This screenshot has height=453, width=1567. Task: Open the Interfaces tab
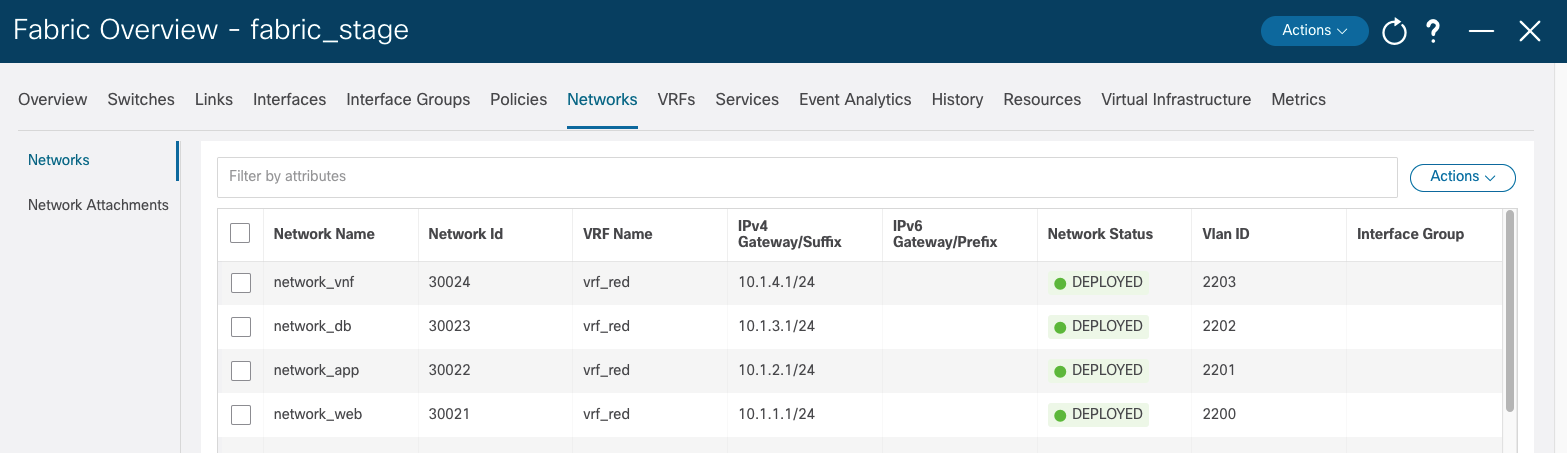pos(289,99)
